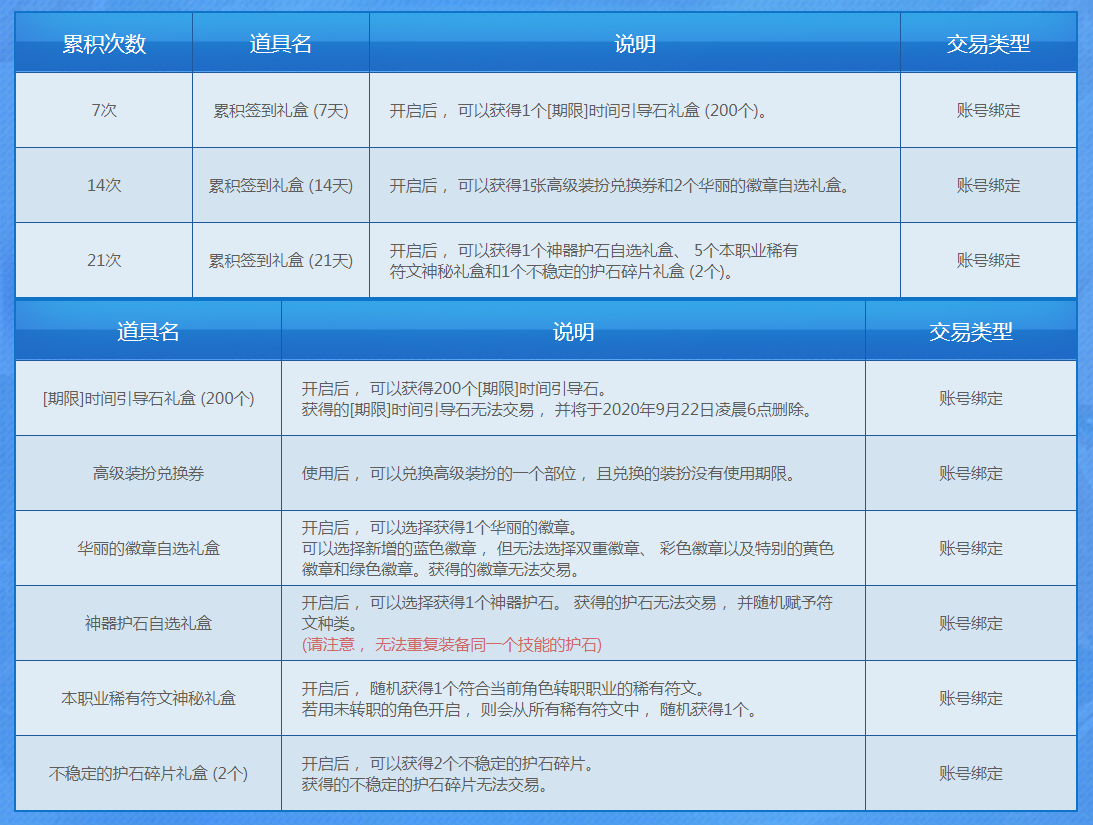
Task: Click the 本职业稀有符文神秘礼盒 item name
Action: click(148, 698)
